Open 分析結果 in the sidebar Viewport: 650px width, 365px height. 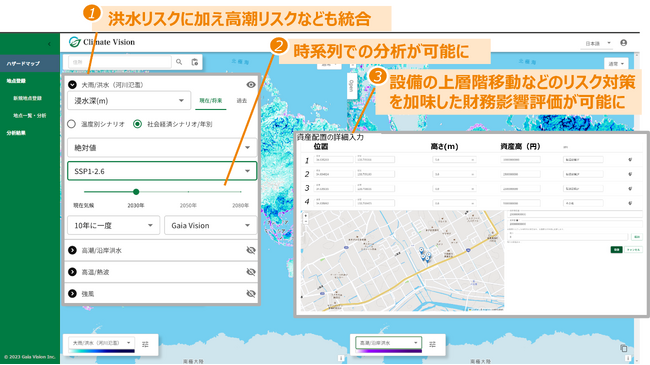coord(16,133)
